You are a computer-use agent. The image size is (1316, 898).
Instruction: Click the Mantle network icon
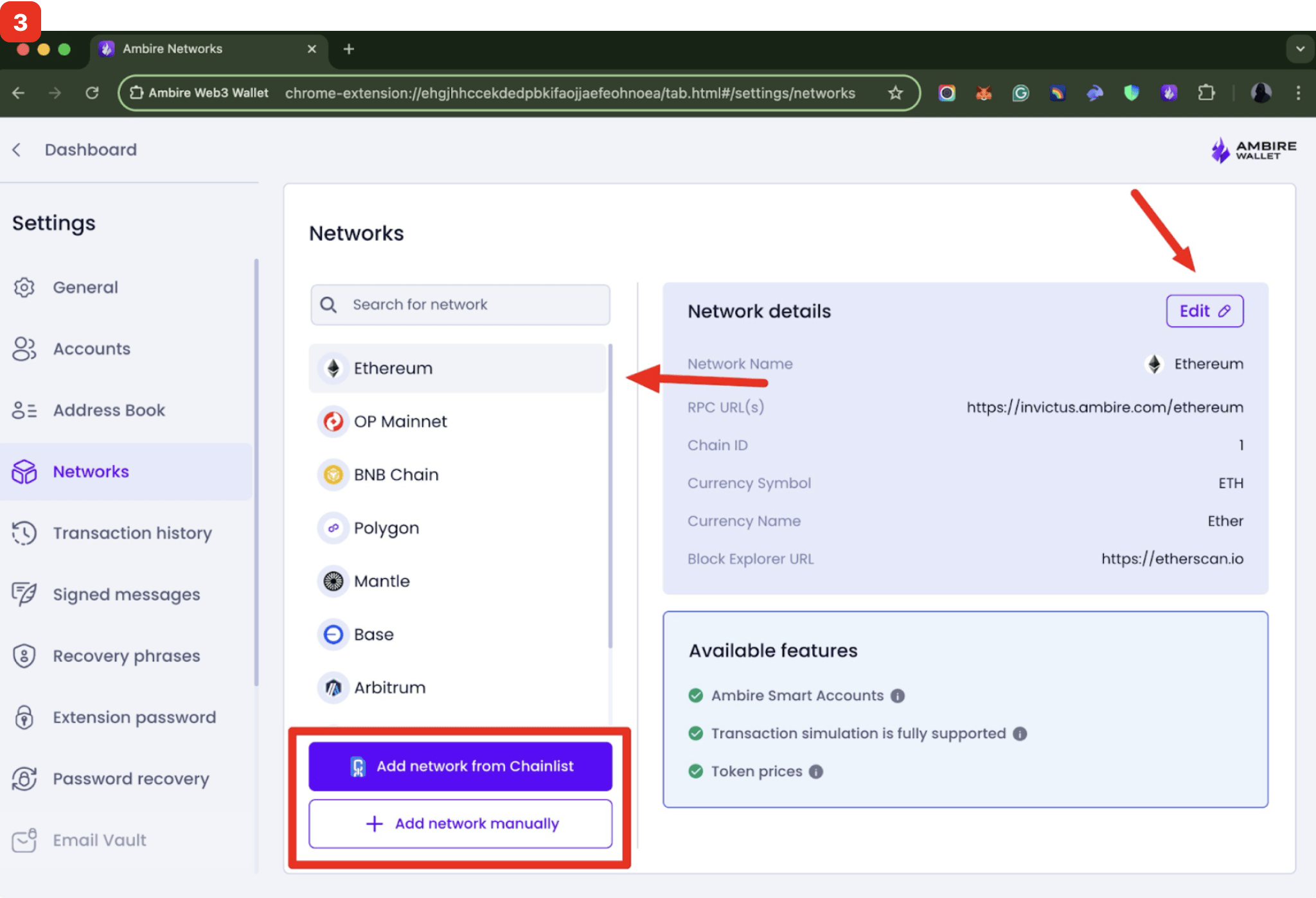[333, 581]
